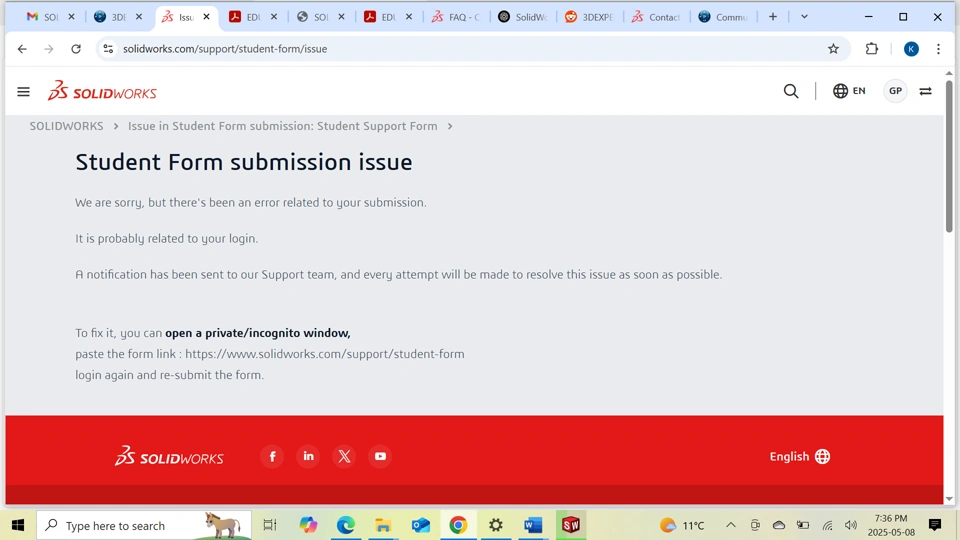This screenshot has height=540, width=960.
Task: Open a new browser tab
Action: tap(773, 17)
